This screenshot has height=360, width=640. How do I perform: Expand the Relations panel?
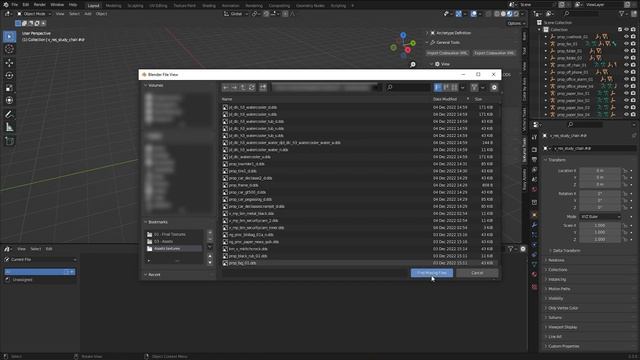[x=556, y=260]
